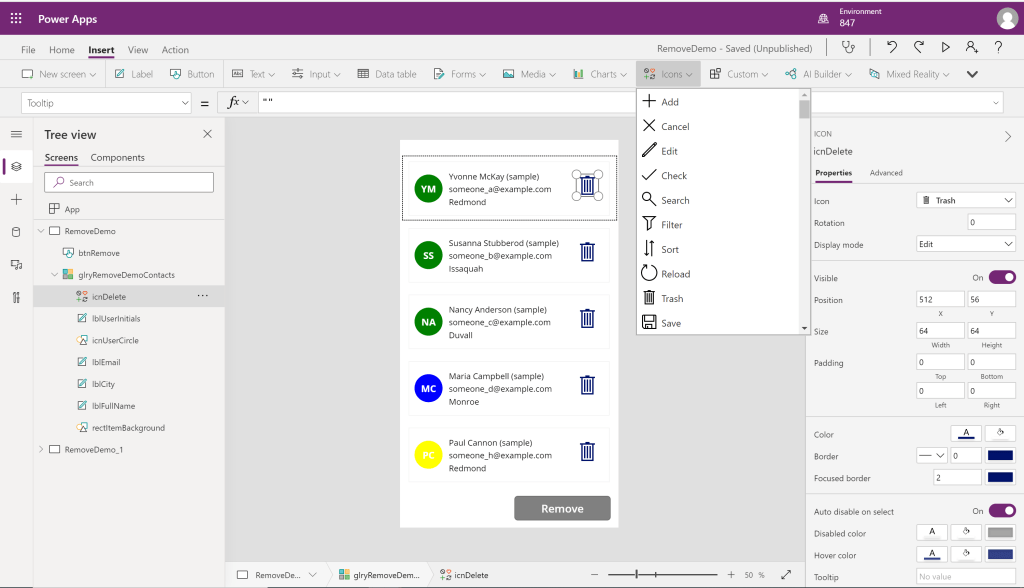Click the gray Remove button
The width and height of the screenshot is (1024, 588).
click(x=562, y=508)
